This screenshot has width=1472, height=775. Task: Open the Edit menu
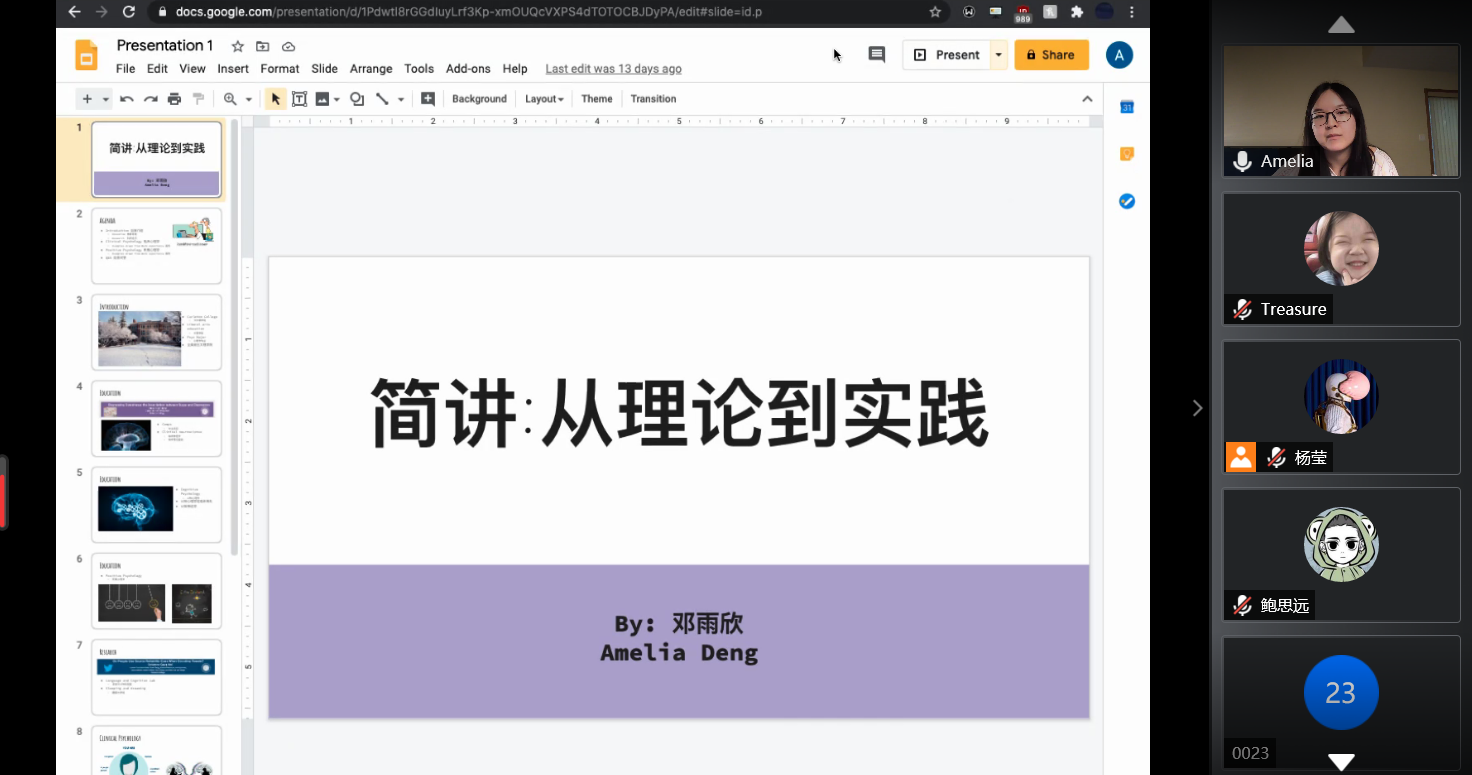[157, 69]
